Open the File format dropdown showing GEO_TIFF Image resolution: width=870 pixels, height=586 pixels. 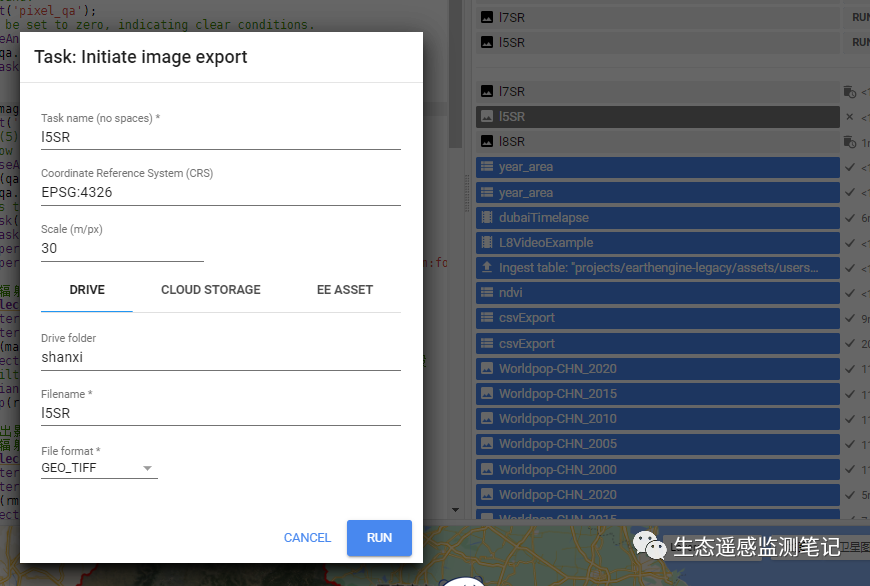[x=145, y=467]
